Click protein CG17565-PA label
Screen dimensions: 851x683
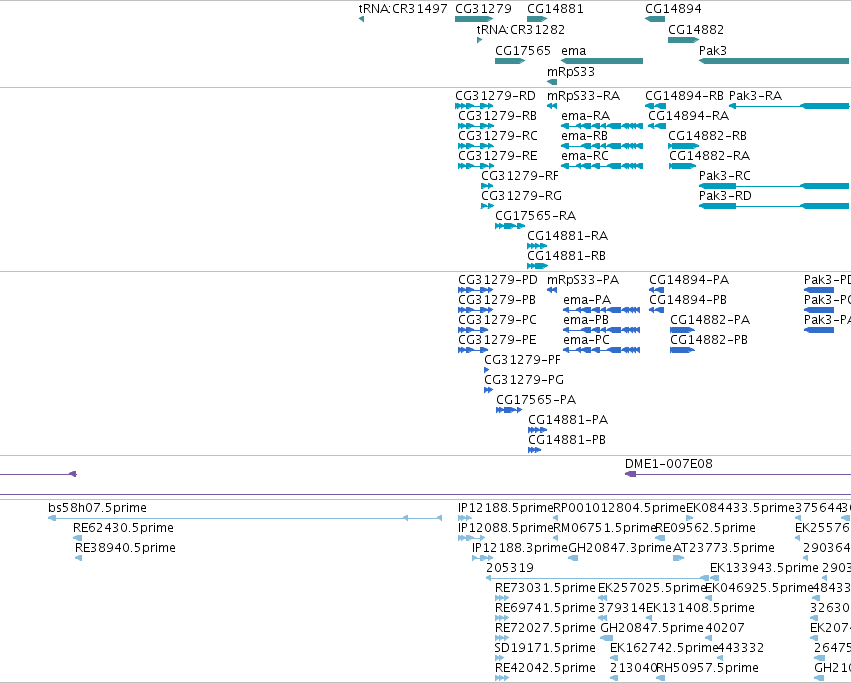(x=536, y=400)
